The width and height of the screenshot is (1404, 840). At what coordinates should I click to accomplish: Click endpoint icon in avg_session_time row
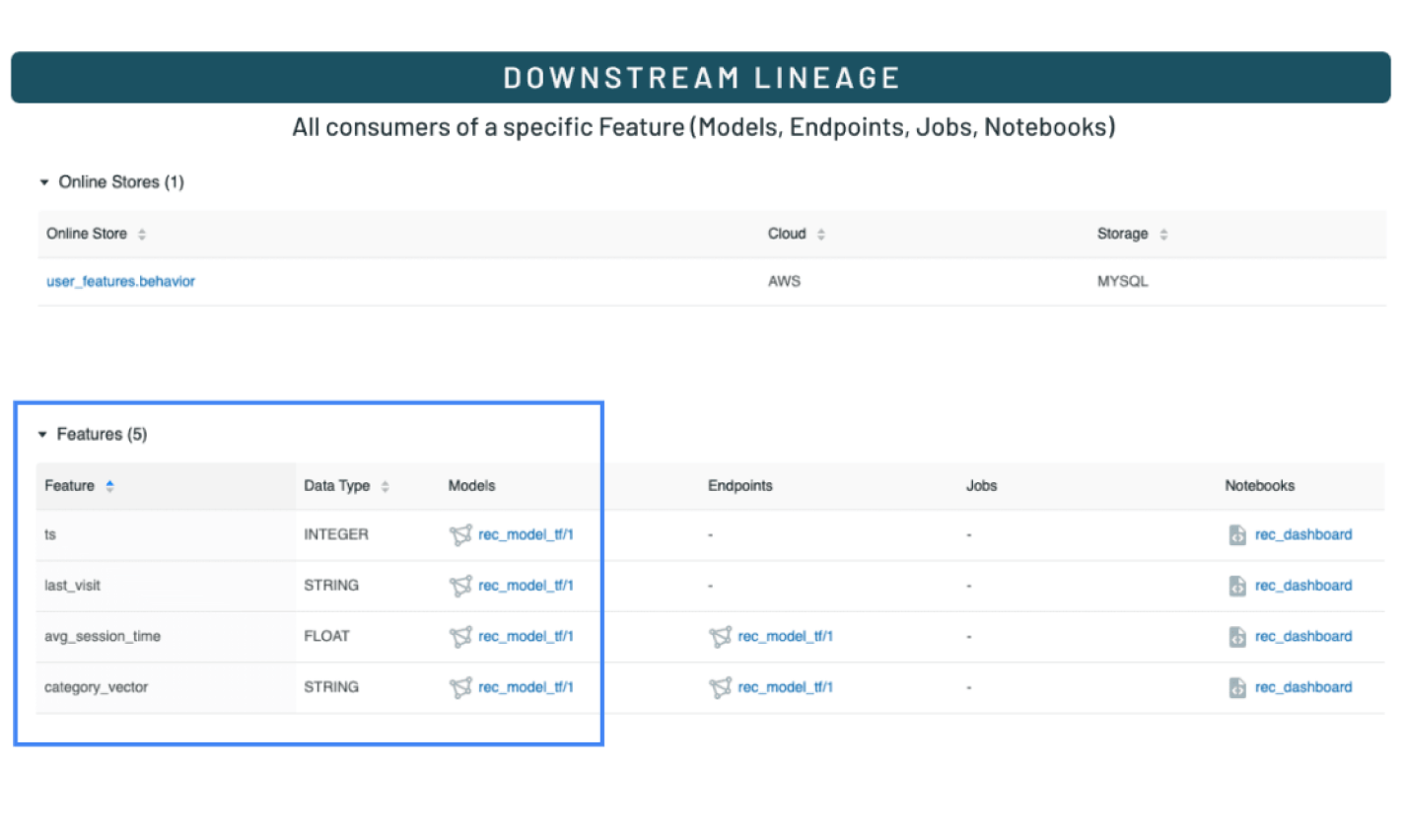click(x=720, y=637)
